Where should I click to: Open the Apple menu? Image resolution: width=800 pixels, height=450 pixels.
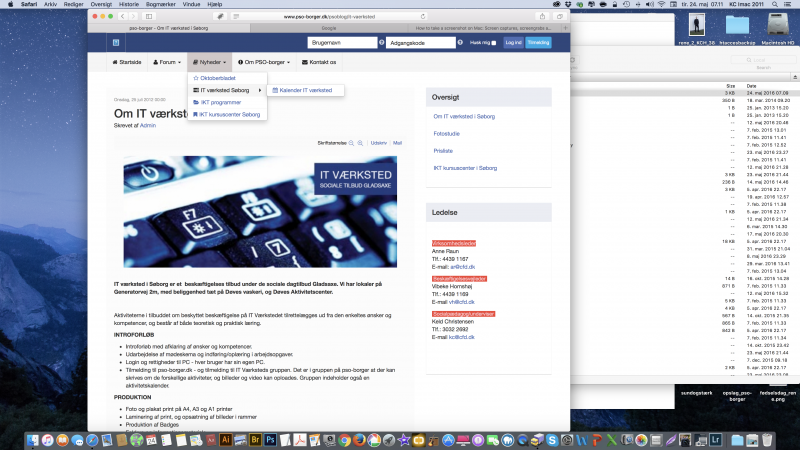[x=10, y=4]
